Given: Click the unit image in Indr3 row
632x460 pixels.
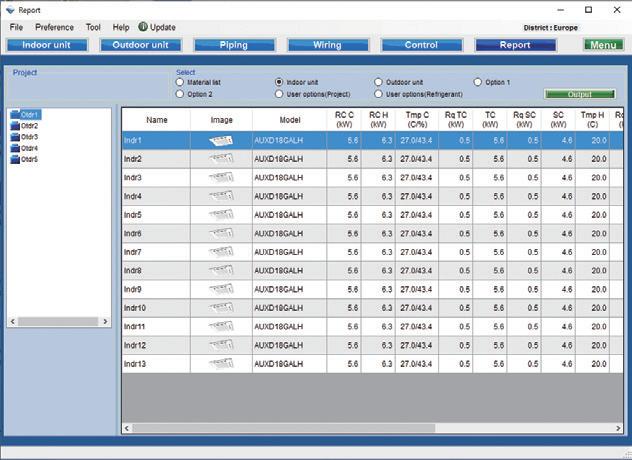Looking at the screenshot, I should click(x=221, y=177).
